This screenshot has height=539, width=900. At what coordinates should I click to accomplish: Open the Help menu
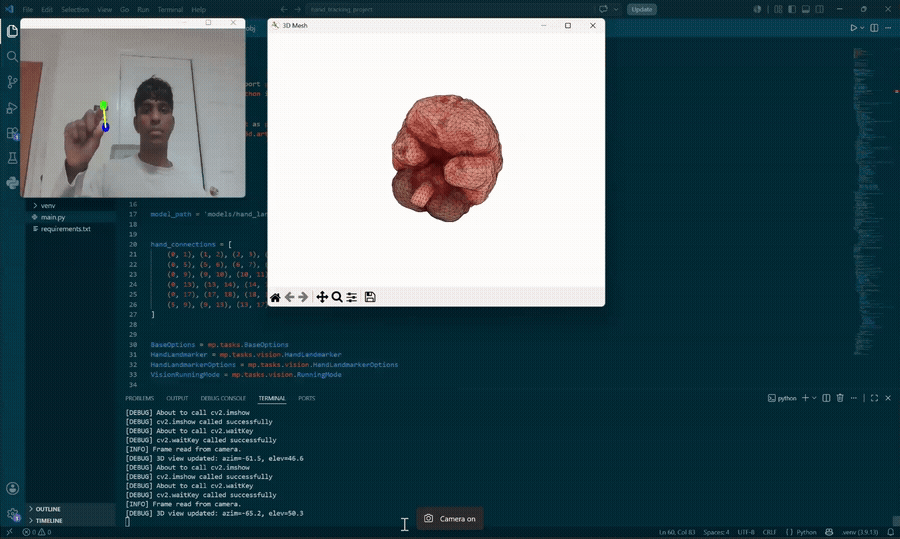coord(199,10)
